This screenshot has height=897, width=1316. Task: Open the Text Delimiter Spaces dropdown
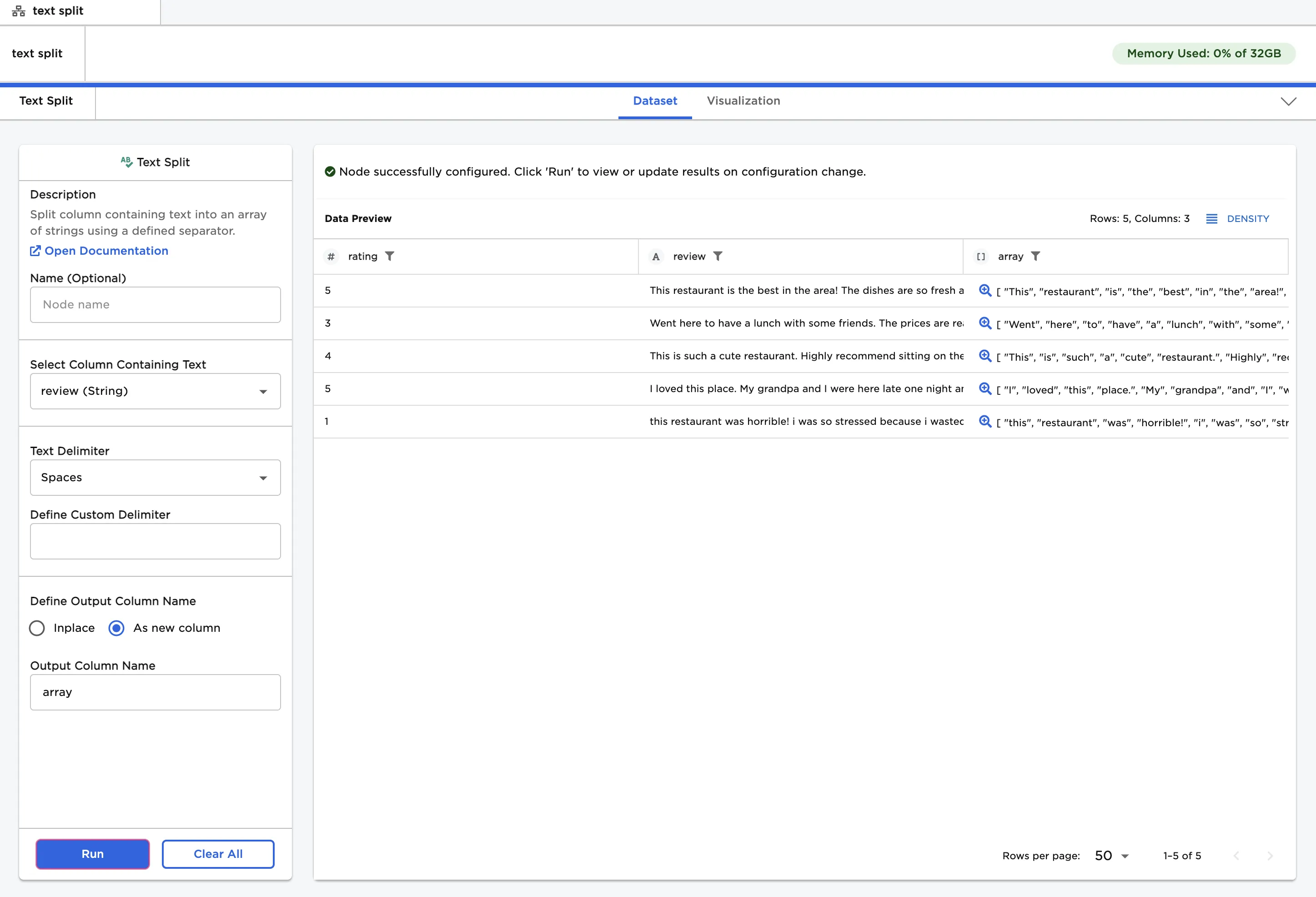click(155, 478)
